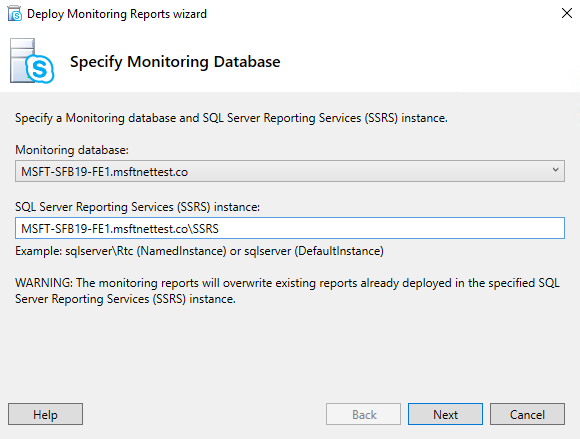580x439 pixels.
Task: Click the 'Monitoring database:' label
Action: (x=72, y=150)
